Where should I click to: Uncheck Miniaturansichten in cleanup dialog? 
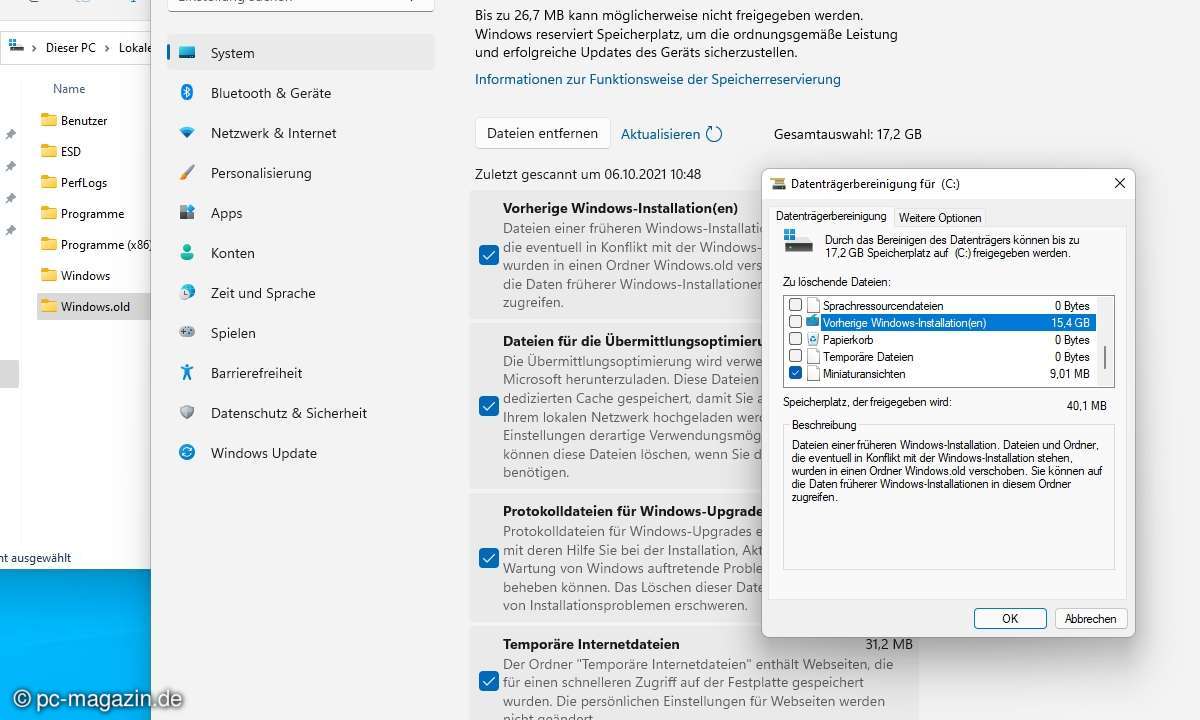(x=796, y=373)
